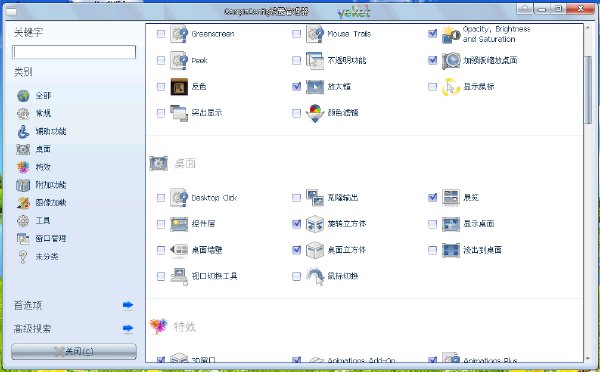Open the 视口切换工具 viewport switcher icon
600x372 pixels.
[179, 276]
